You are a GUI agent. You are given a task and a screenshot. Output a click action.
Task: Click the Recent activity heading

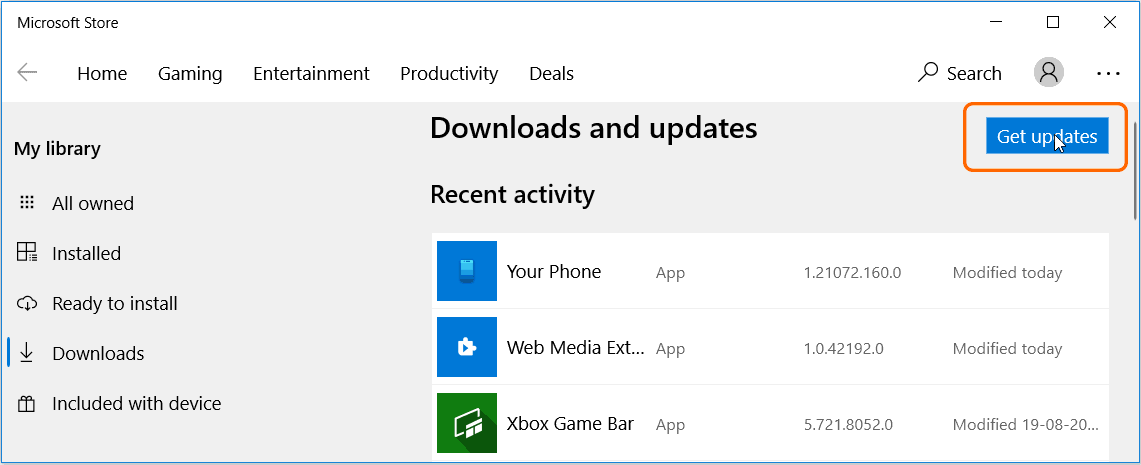[512, 194]
